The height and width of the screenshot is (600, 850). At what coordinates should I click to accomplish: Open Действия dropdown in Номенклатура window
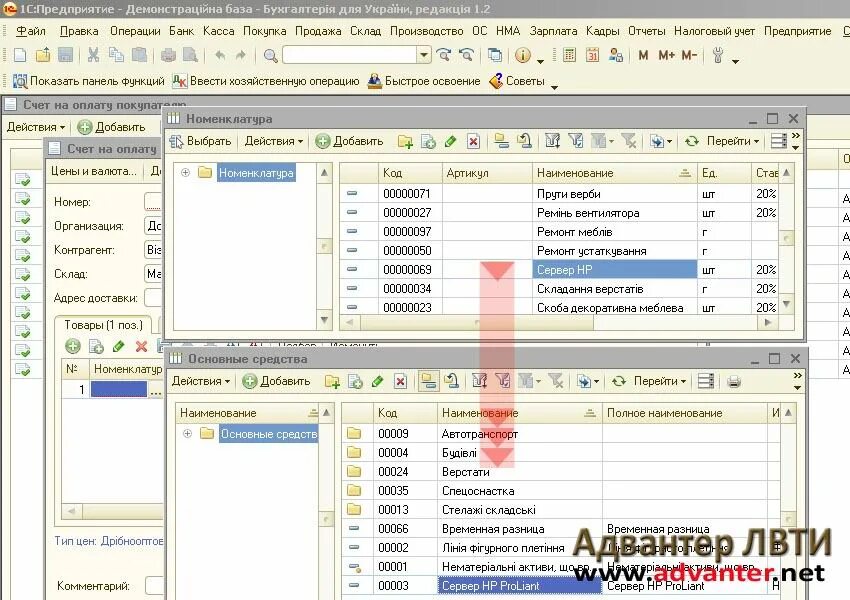273,141
